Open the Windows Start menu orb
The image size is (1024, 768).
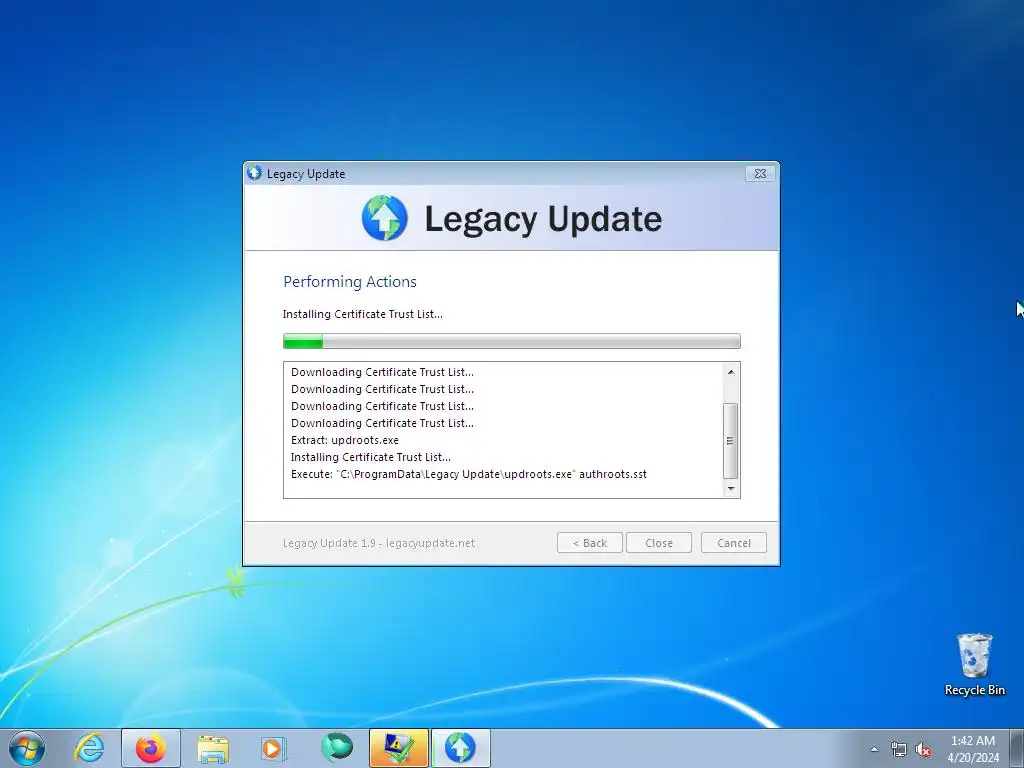coord(27,748)
